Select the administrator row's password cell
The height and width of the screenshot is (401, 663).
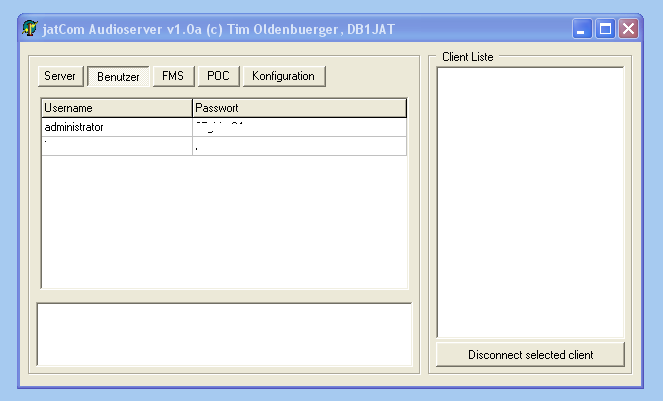tap(299, 127)
